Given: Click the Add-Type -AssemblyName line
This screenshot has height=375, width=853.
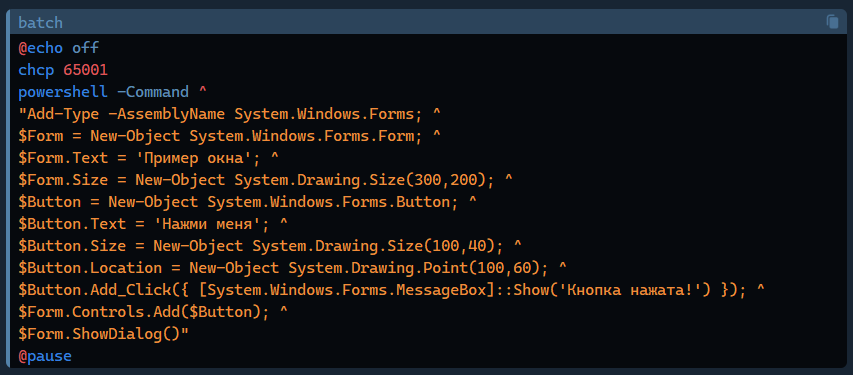Looking at the screenshot, I should click(230, 114).
